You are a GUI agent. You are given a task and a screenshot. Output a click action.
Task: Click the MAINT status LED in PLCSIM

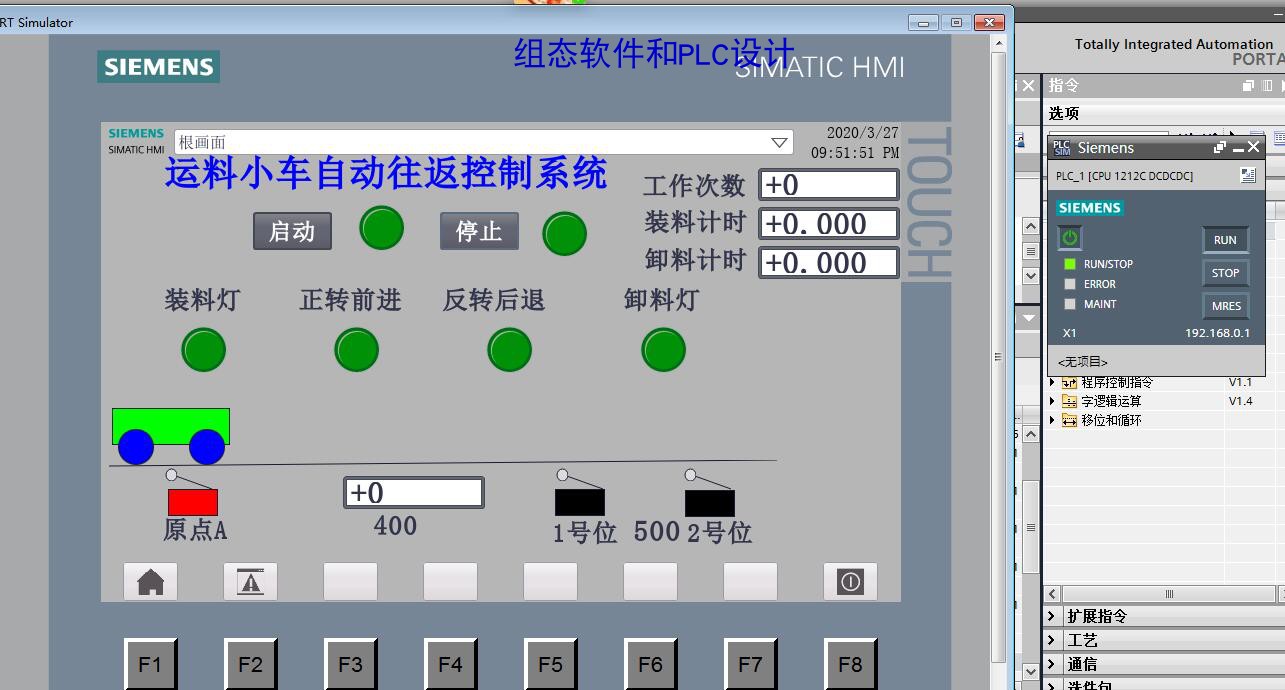coord(1070,304)
